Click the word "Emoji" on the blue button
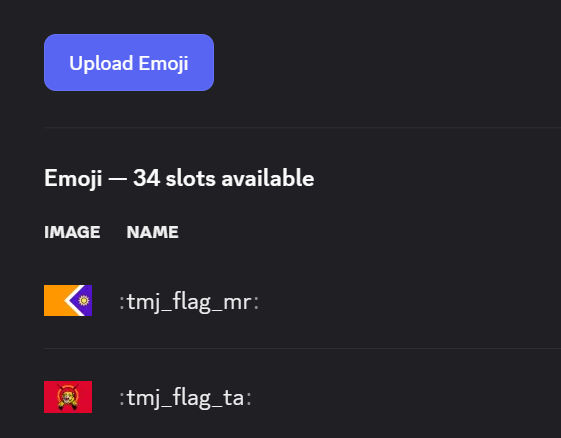This screenshot has height=438, width=561. [164, 64]
